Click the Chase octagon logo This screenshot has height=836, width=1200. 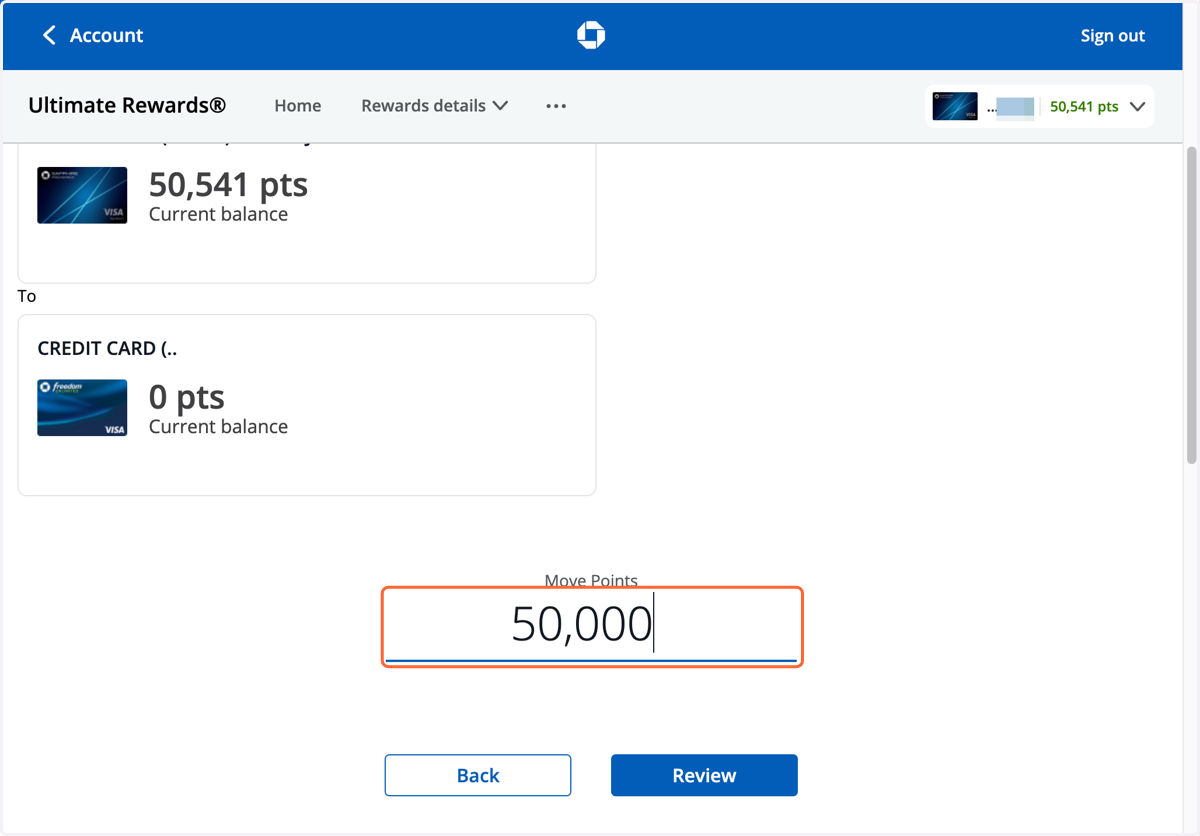point(591,35)
